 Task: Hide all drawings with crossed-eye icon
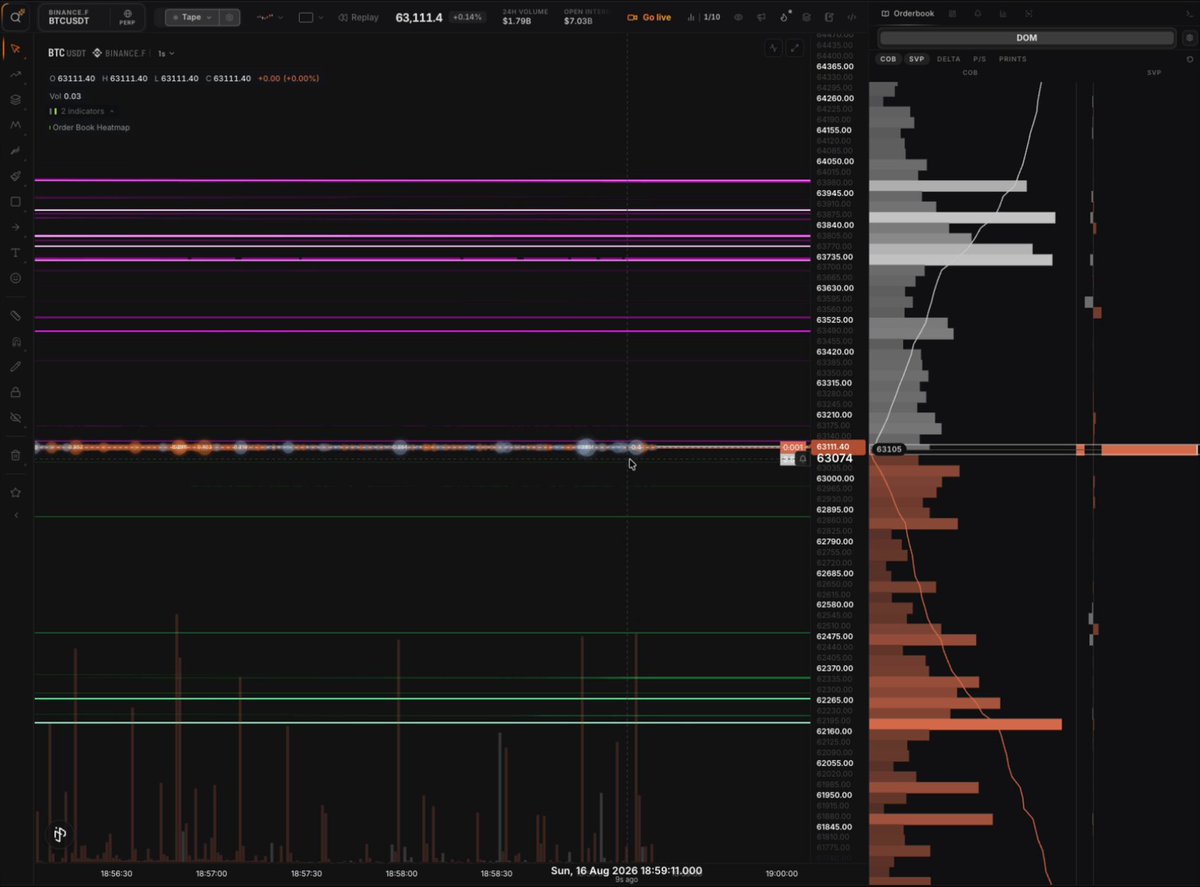(16, 417)
